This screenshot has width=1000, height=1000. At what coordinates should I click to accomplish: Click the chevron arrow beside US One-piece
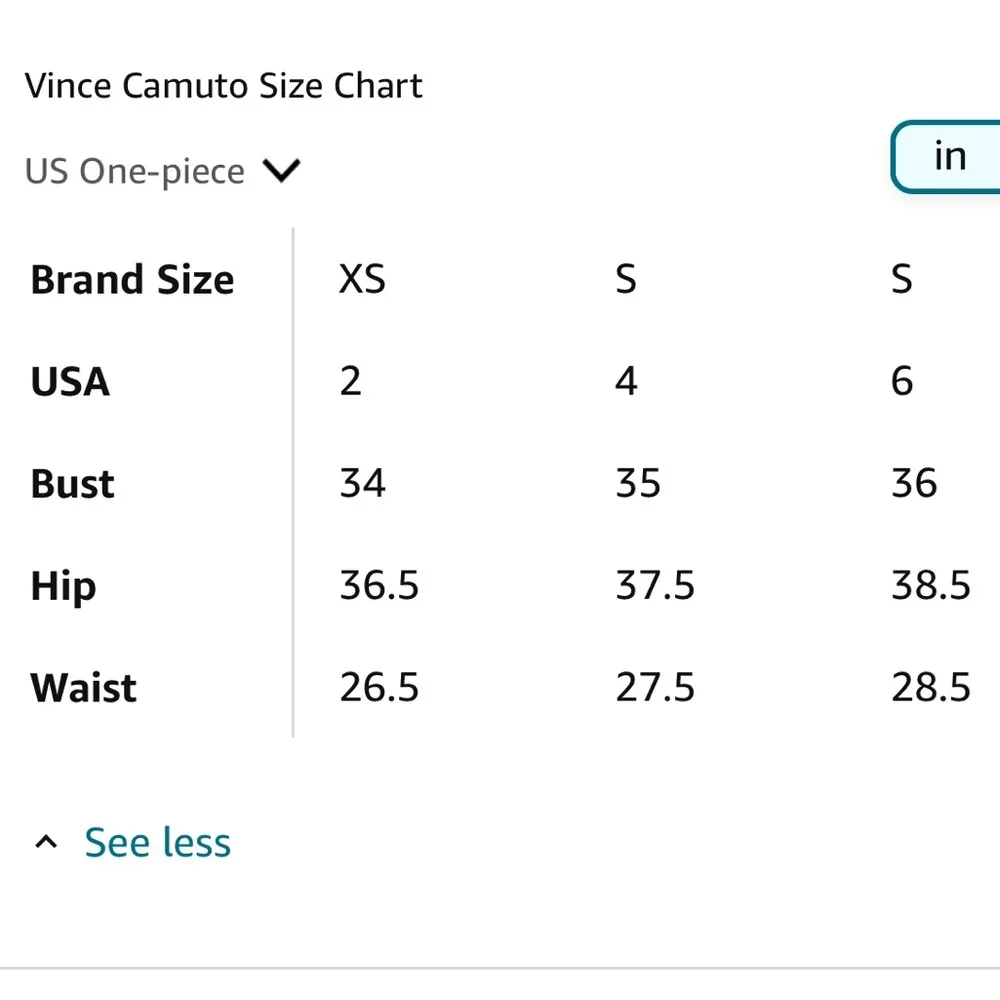pos(281,171)
